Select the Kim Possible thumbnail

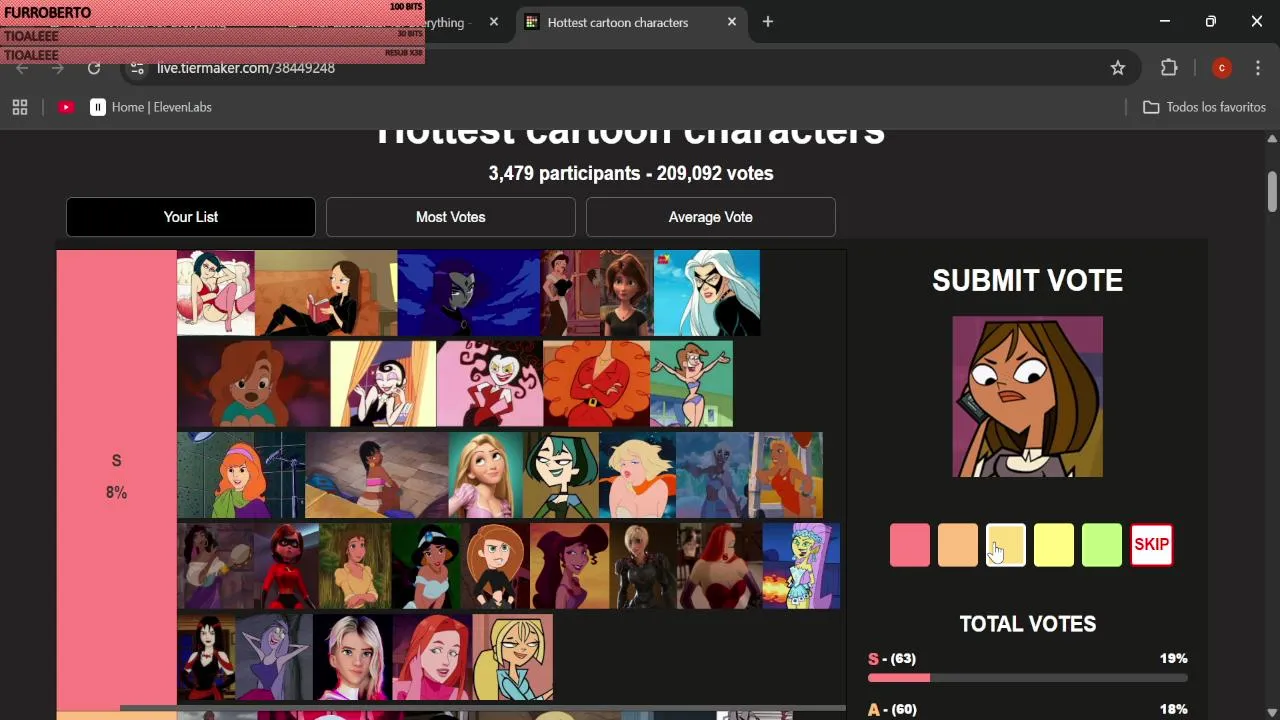(x=495, y=566)
